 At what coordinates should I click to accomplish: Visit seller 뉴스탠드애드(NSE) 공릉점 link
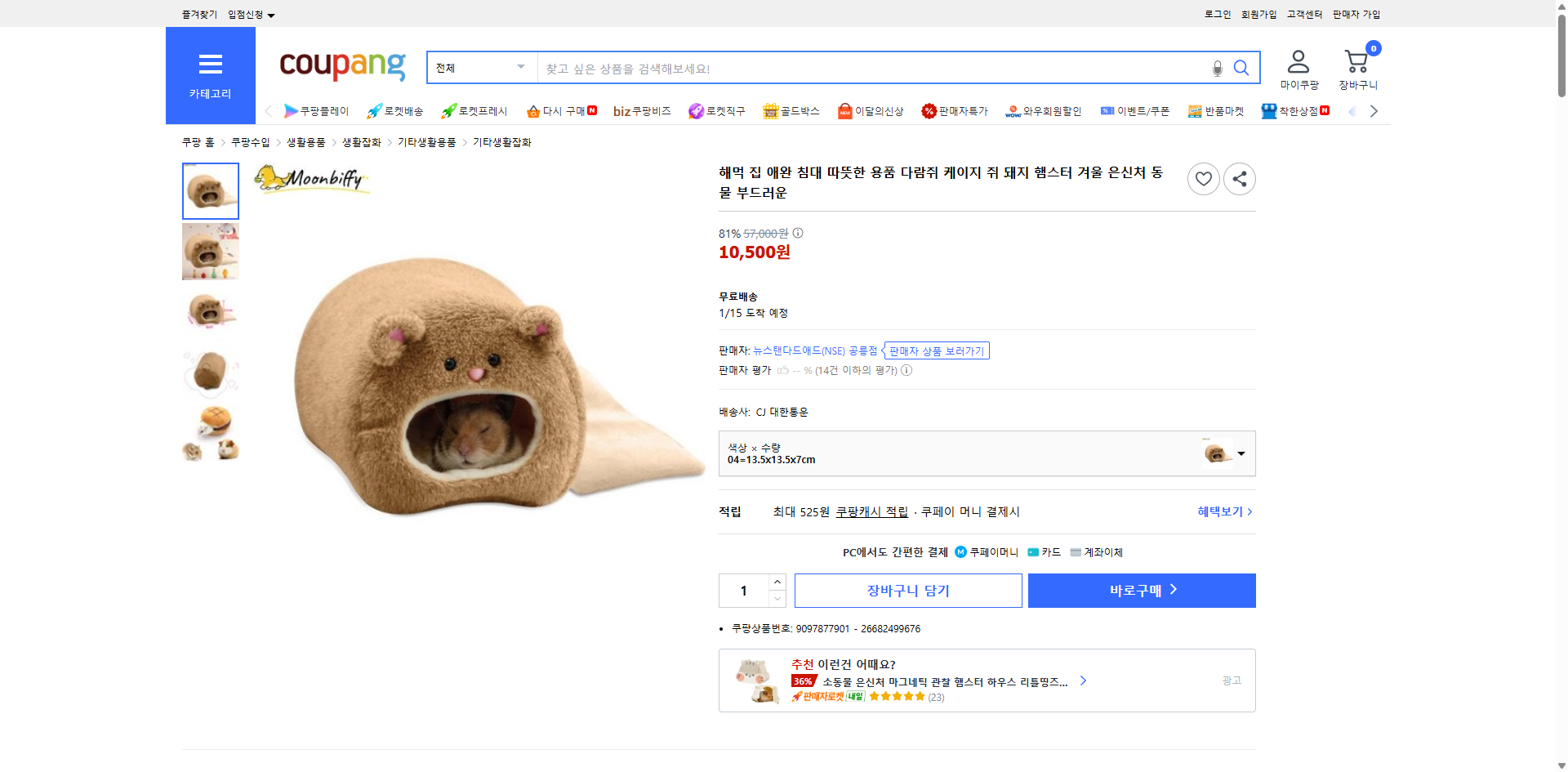pos(816,350)
